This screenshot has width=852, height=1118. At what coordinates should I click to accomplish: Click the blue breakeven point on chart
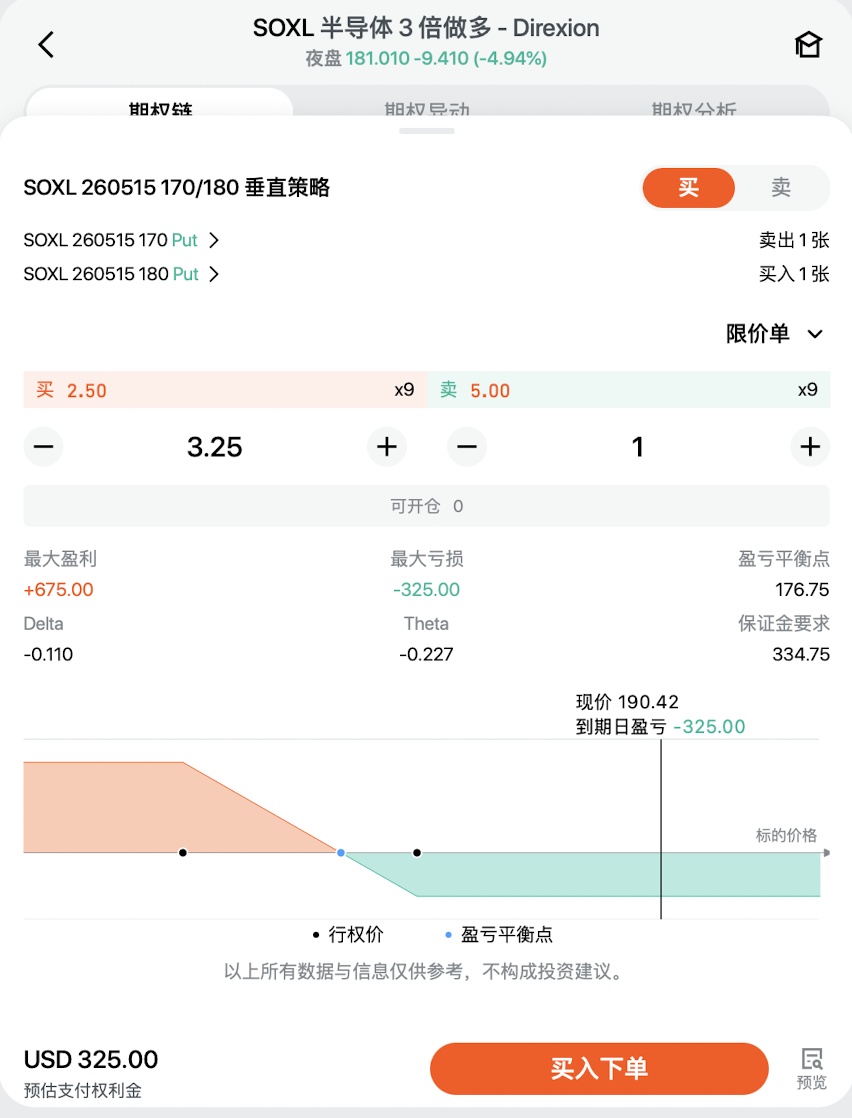click(341, 853)
